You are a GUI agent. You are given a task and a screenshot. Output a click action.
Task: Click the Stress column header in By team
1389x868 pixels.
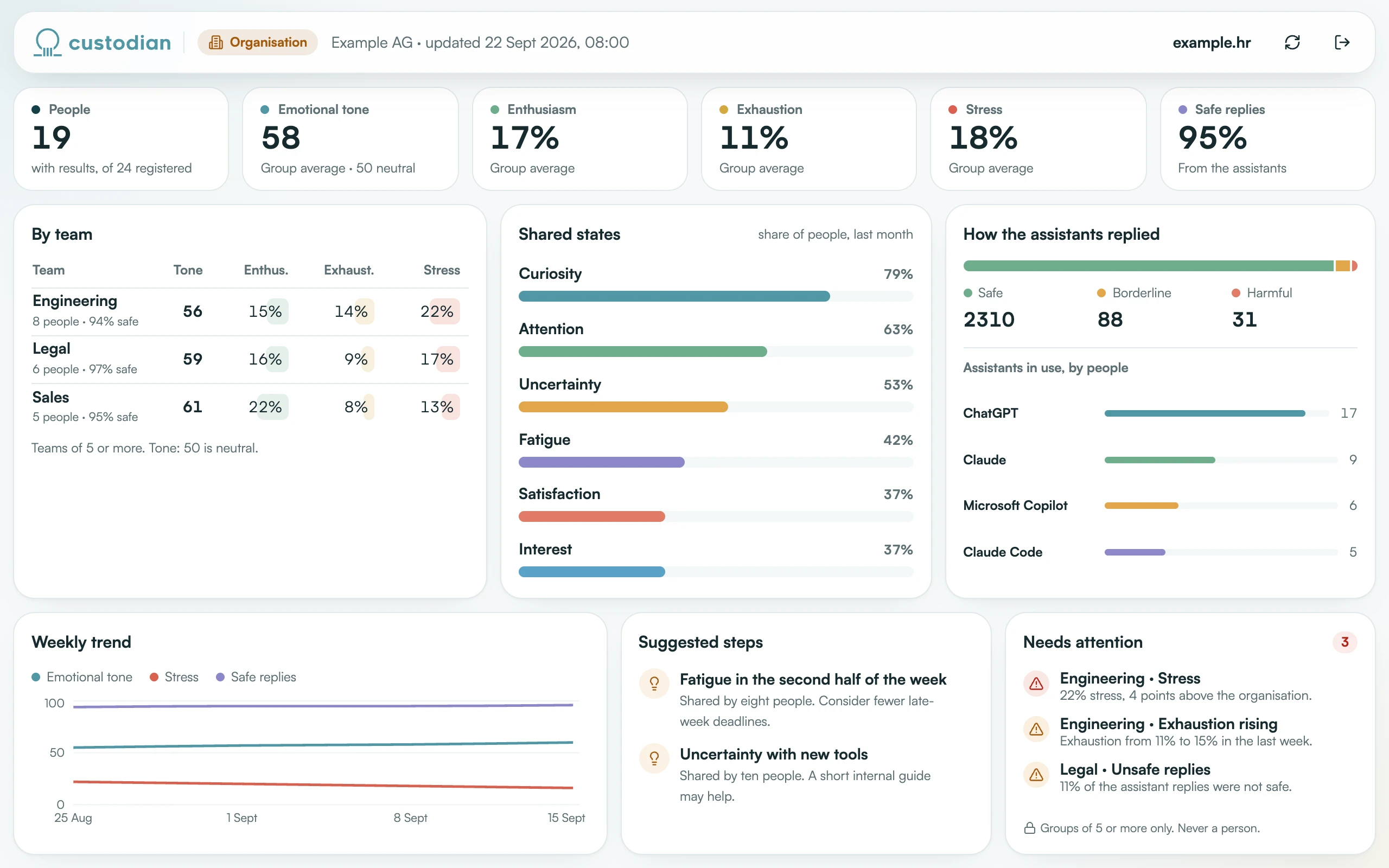tap(441, 270)
